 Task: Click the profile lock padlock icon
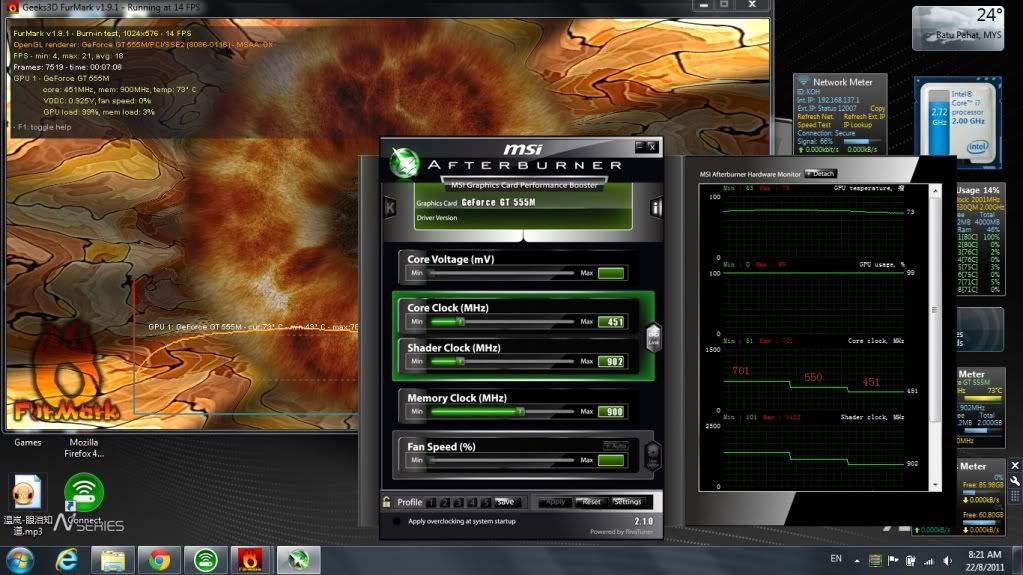click(386, 502)
